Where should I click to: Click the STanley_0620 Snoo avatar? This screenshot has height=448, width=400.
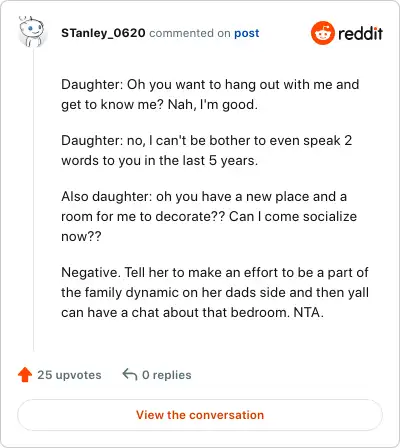pos(33,32)
